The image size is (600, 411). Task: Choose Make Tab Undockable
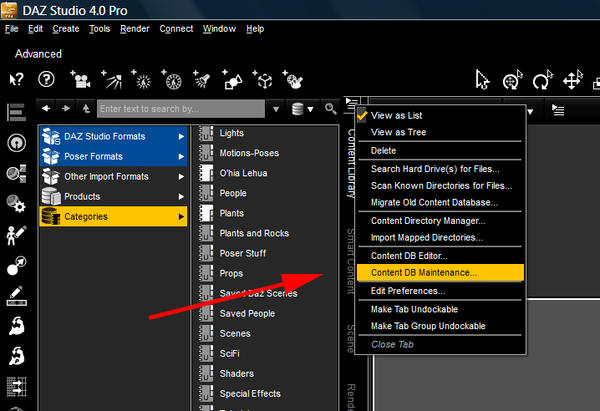440,309
